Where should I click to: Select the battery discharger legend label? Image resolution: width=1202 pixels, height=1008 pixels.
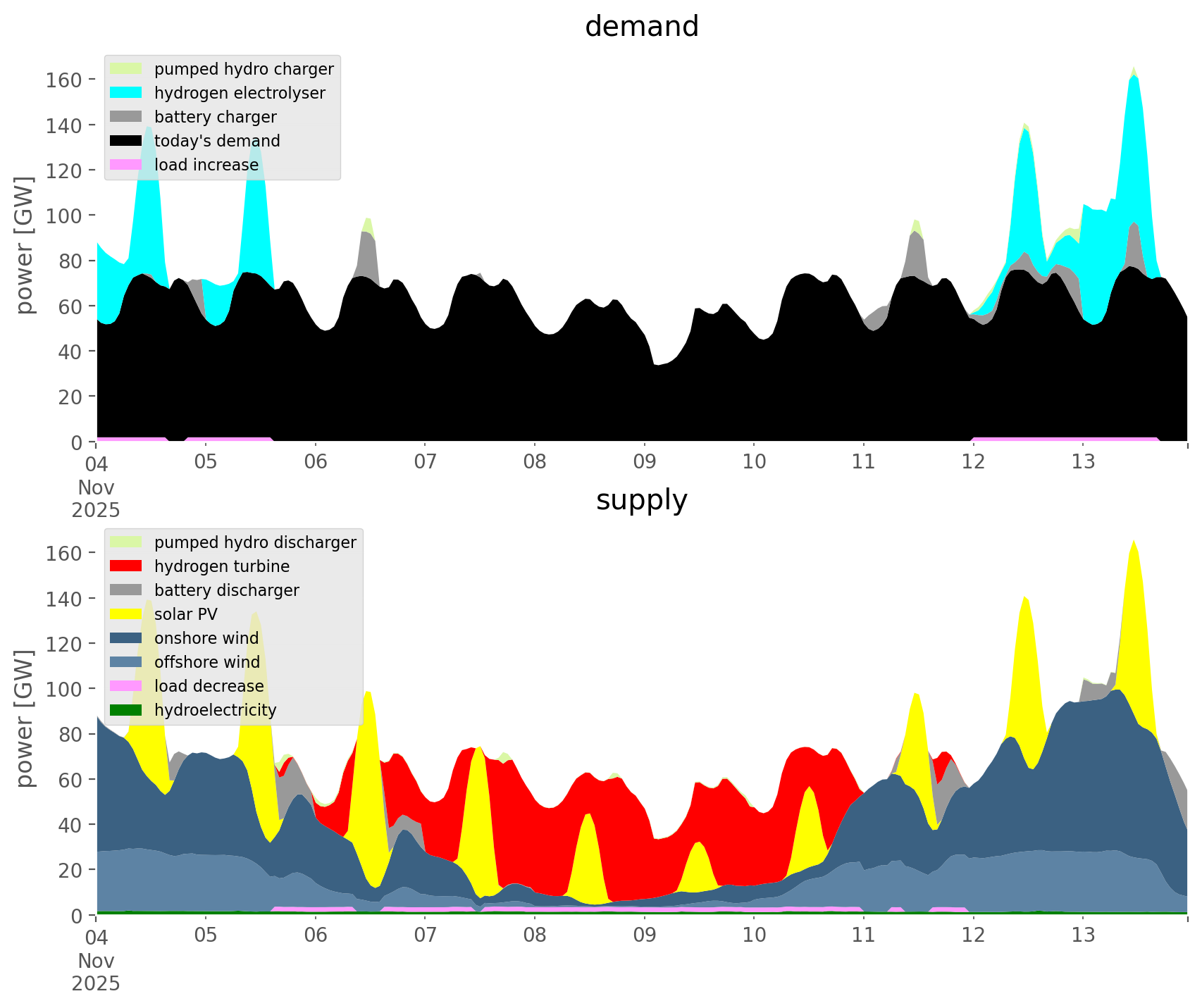[226, 590]
